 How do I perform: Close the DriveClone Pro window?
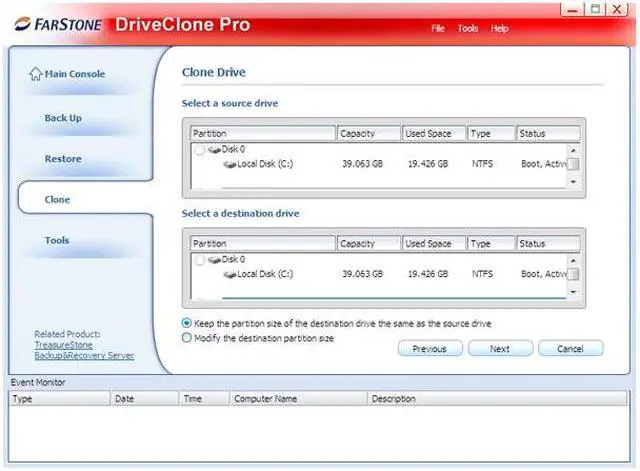(x=617, y=9)
